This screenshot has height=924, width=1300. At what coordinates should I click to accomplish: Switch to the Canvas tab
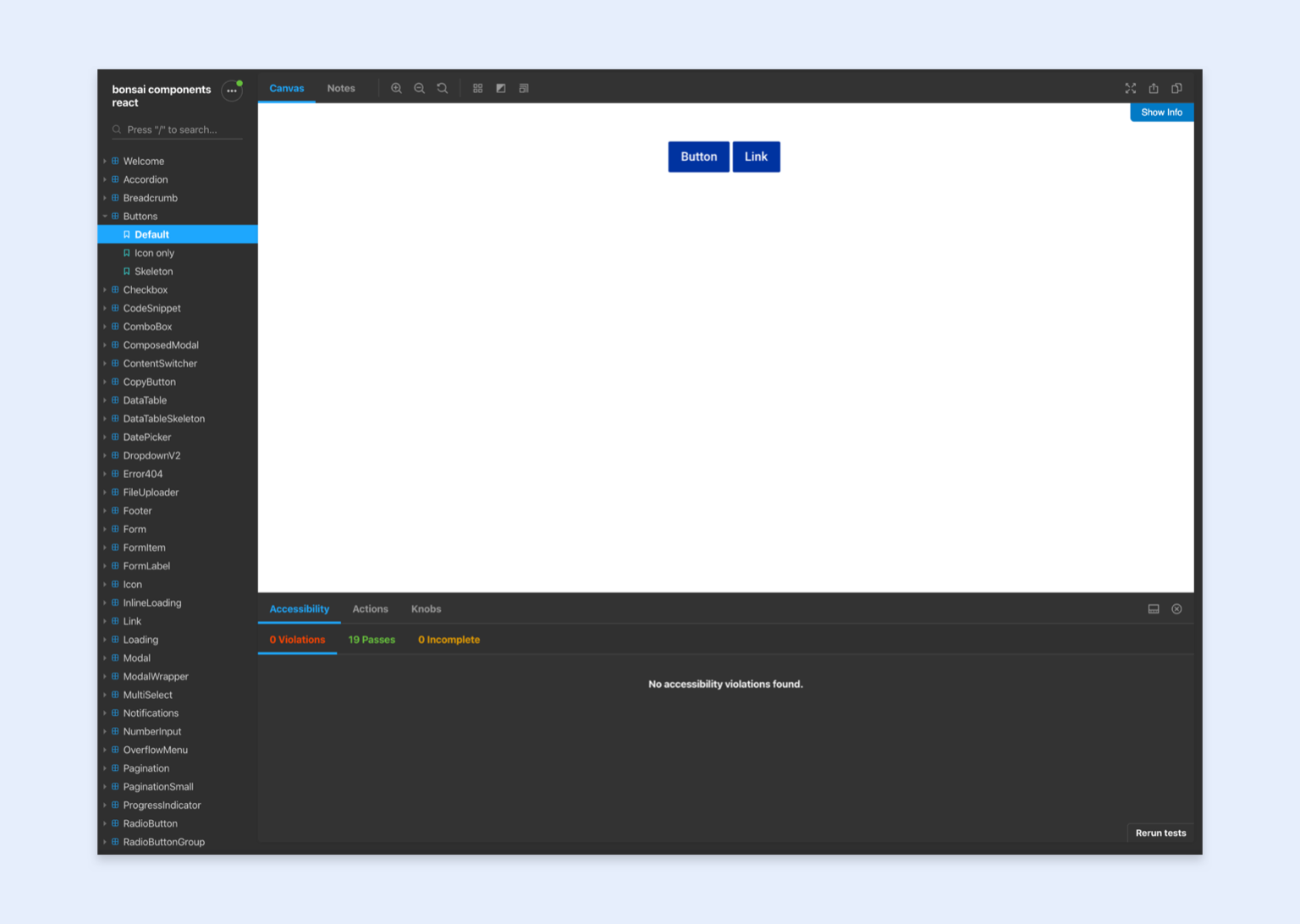pyautogui.click(x=287, y=88)
